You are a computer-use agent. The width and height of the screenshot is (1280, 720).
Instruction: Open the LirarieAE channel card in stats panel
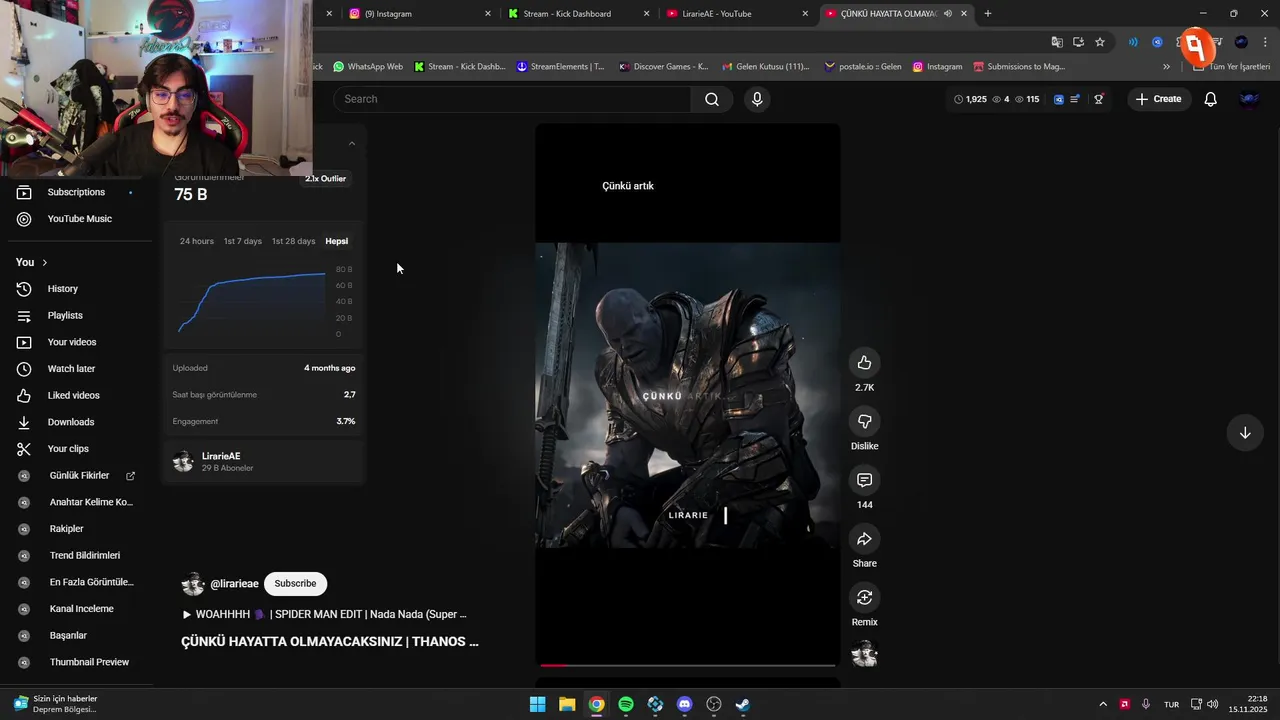[x=264, y=461]
